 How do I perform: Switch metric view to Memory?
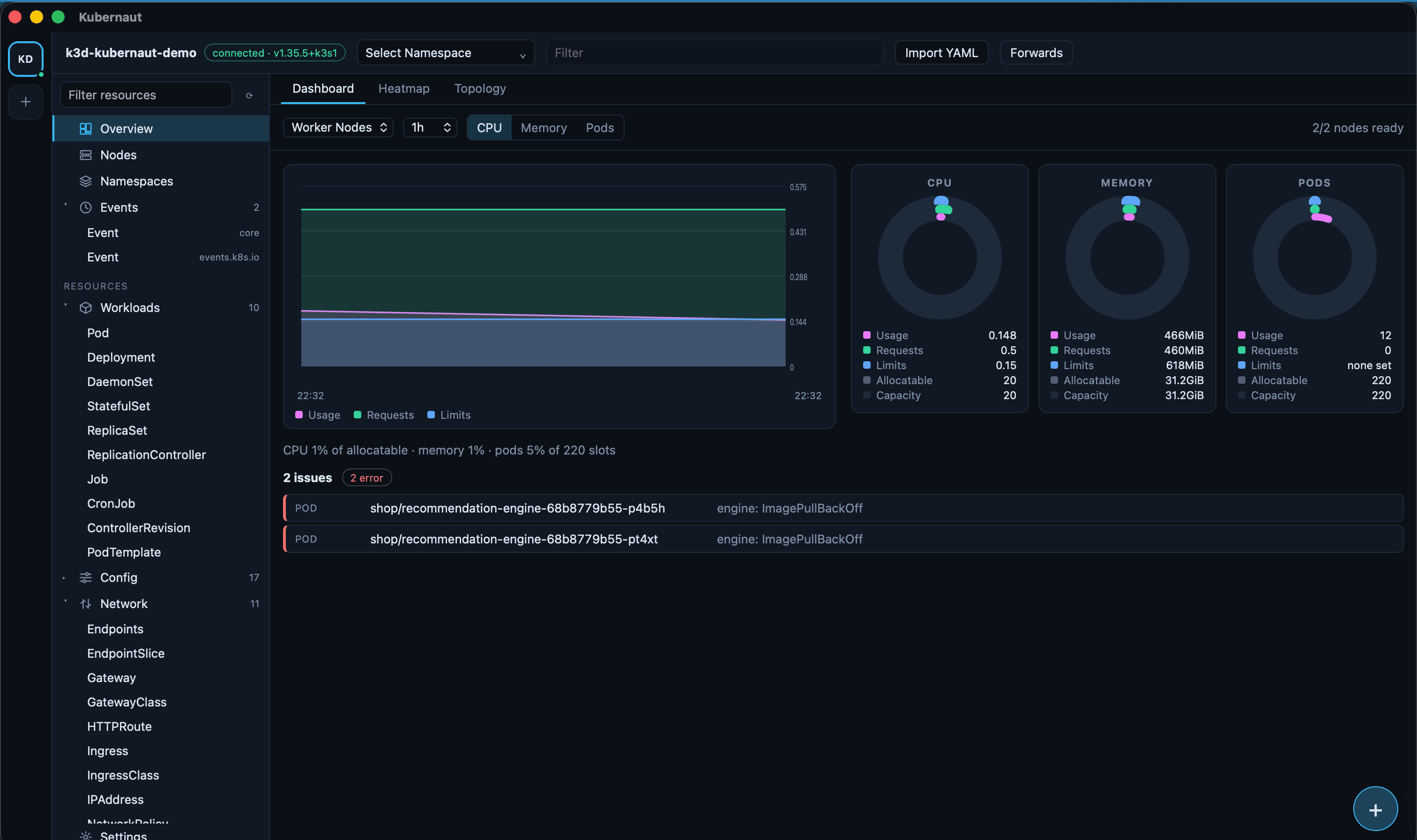[544, 127]
